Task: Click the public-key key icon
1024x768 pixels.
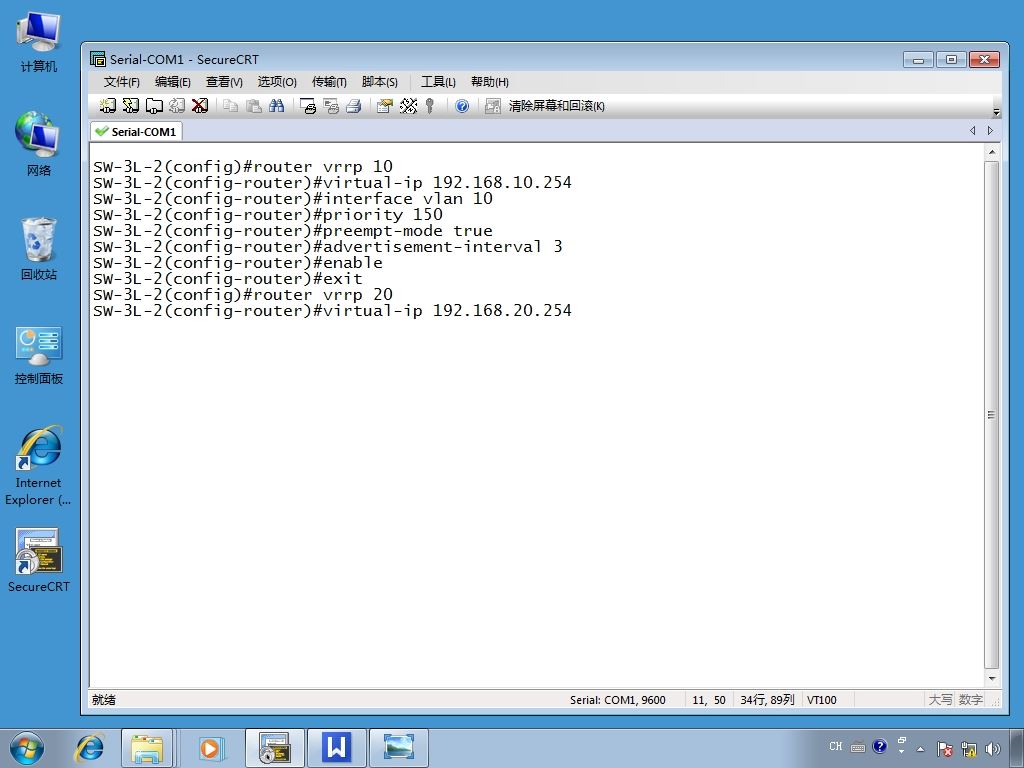Action: pyautogui.click(x=430, y=106)
